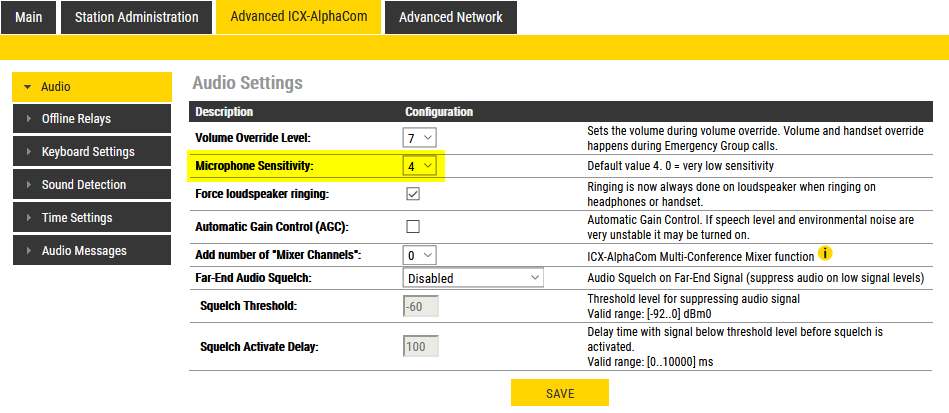
Task: Switch to the Main tab
Action: click(28, 17)
